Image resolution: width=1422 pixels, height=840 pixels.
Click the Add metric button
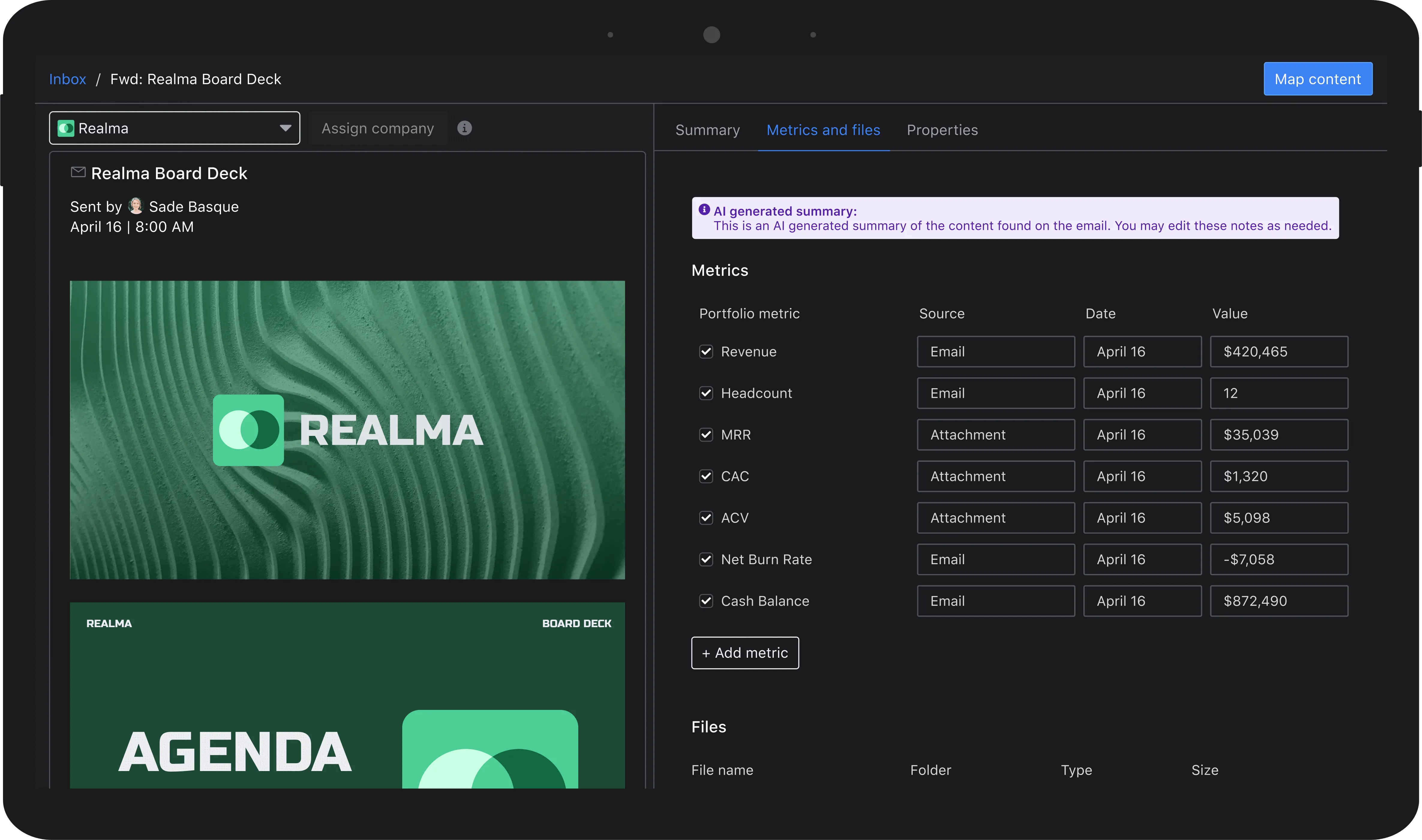click(745, 653)
